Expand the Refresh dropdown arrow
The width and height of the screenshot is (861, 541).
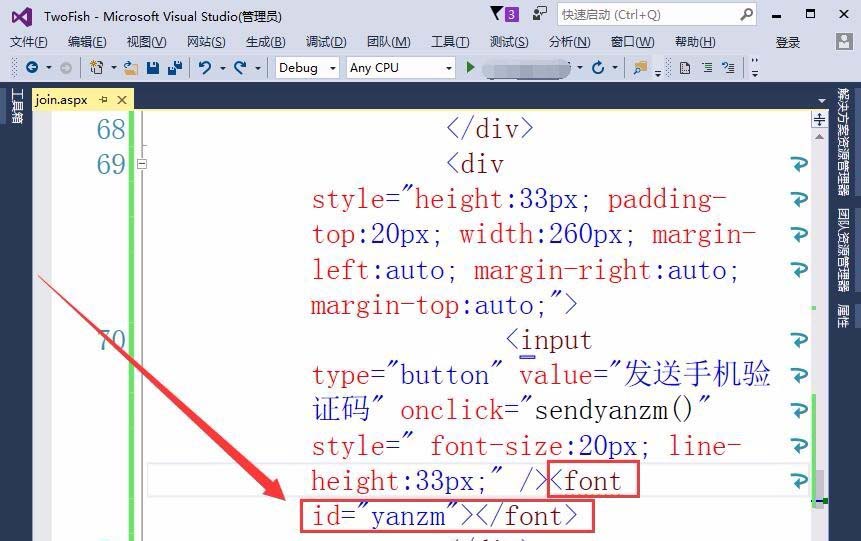pyautogui.click(x=615, y=68)
